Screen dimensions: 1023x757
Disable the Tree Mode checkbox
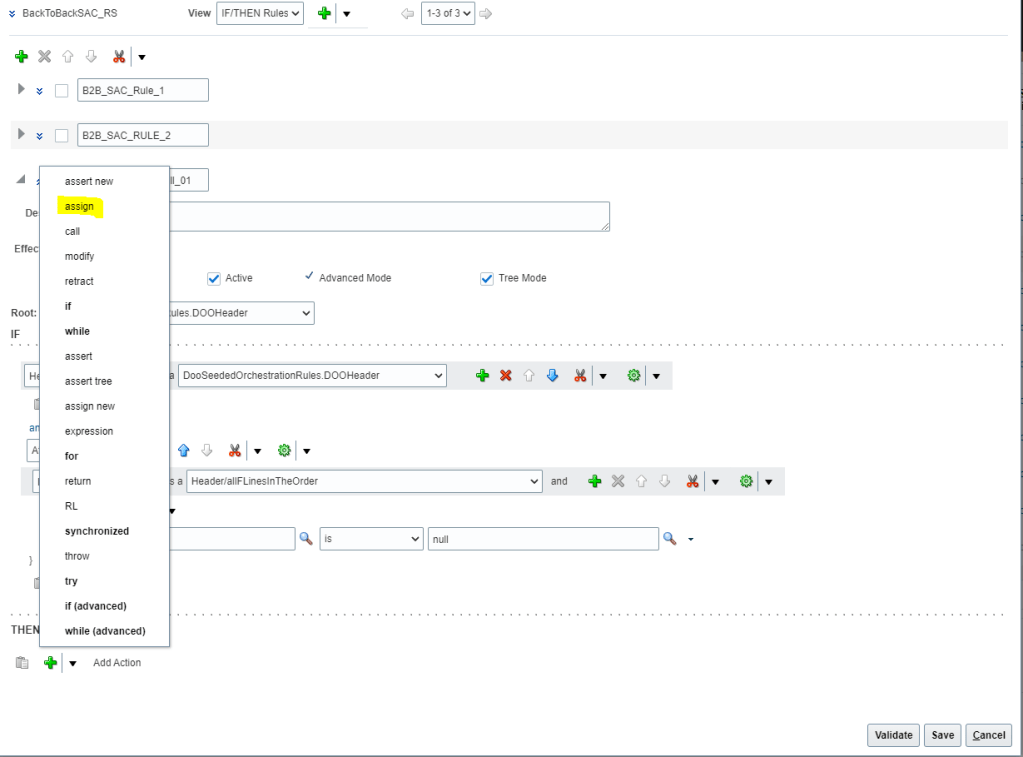pos(487,278)
